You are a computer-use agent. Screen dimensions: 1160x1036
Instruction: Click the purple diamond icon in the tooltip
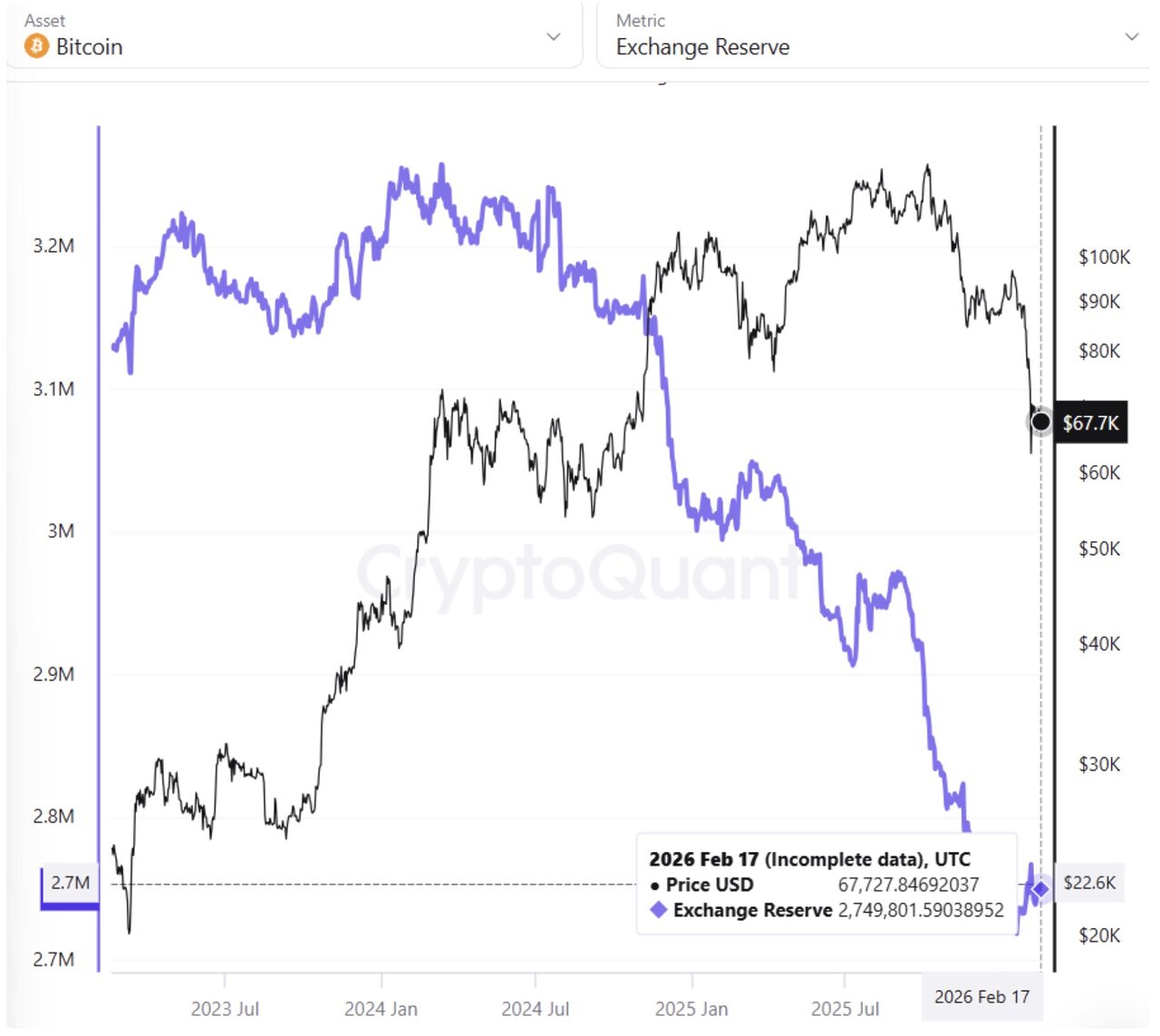pos(658,909)
